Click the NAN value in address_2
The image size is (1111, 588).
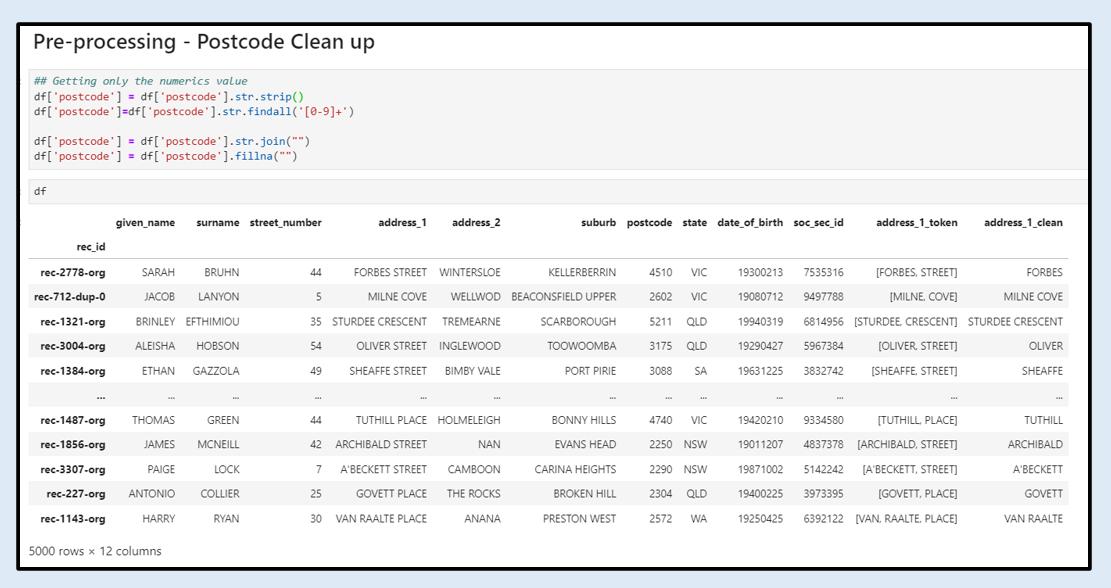click(x=489, y=445)
